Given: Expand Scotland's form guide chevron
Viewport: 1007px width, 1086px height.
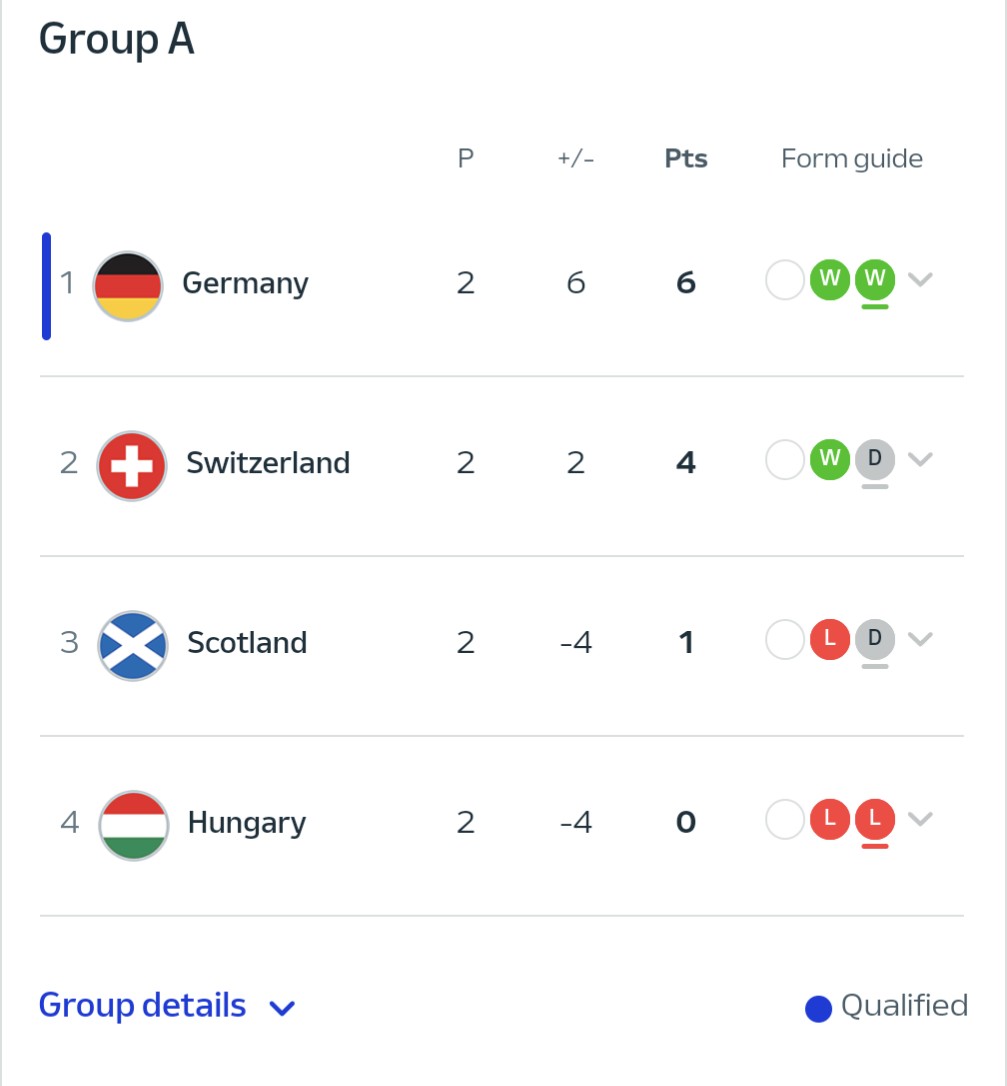Looking at the screenshot, I should [x=920, y=639].
